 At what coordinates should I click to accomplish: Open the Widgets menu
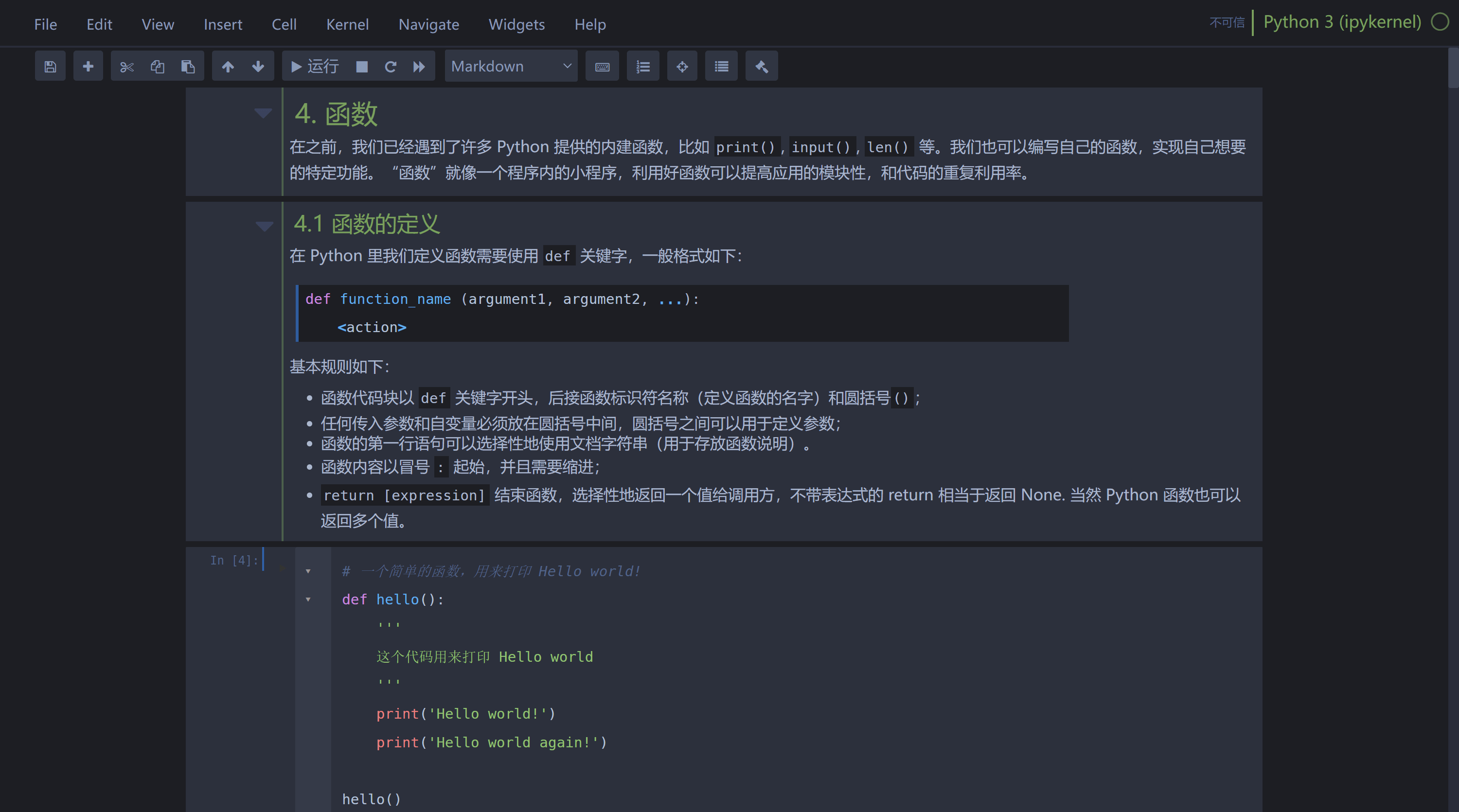(x=516, y=24)
